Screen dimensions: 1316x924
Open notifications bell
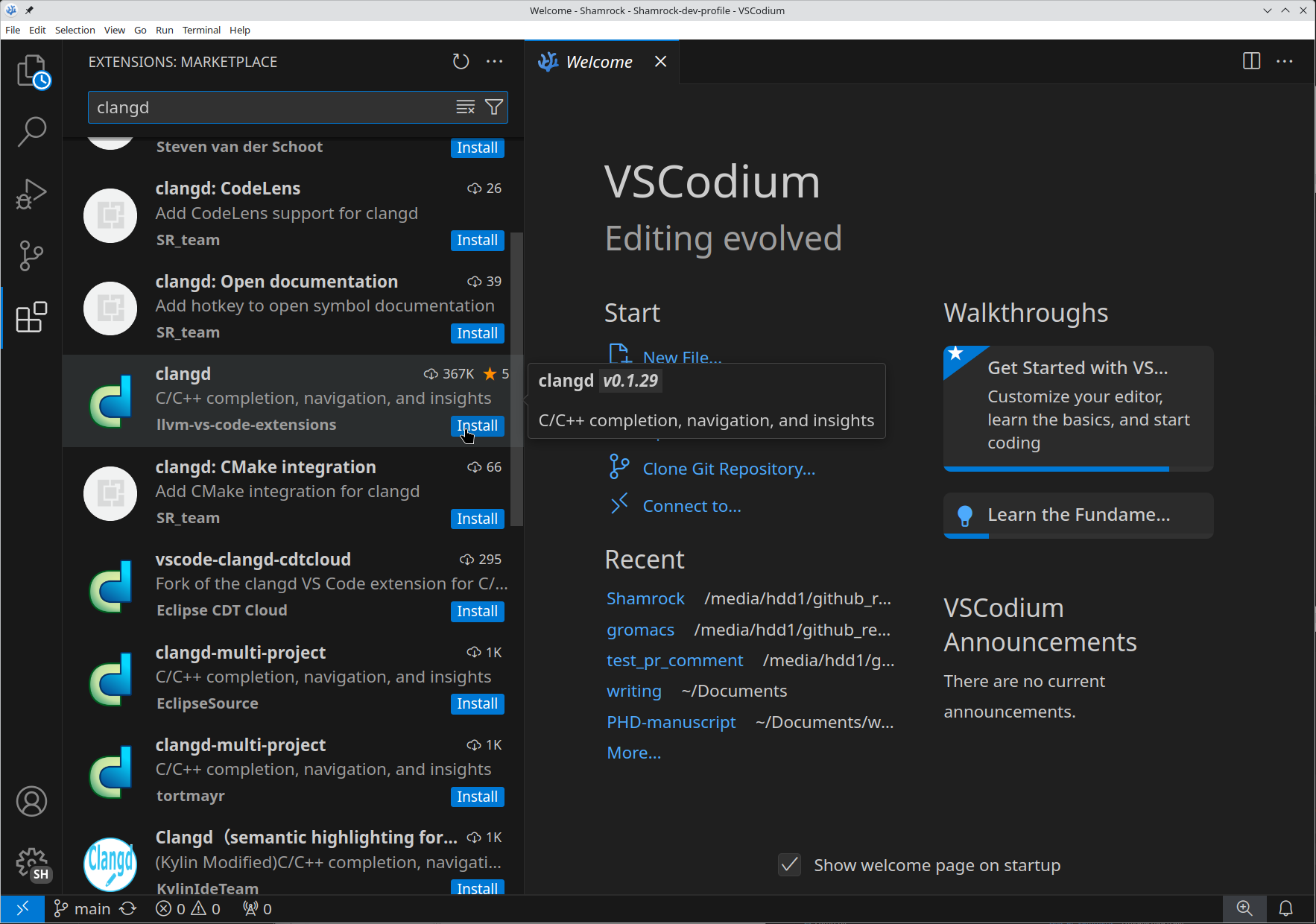(1286, 908)
